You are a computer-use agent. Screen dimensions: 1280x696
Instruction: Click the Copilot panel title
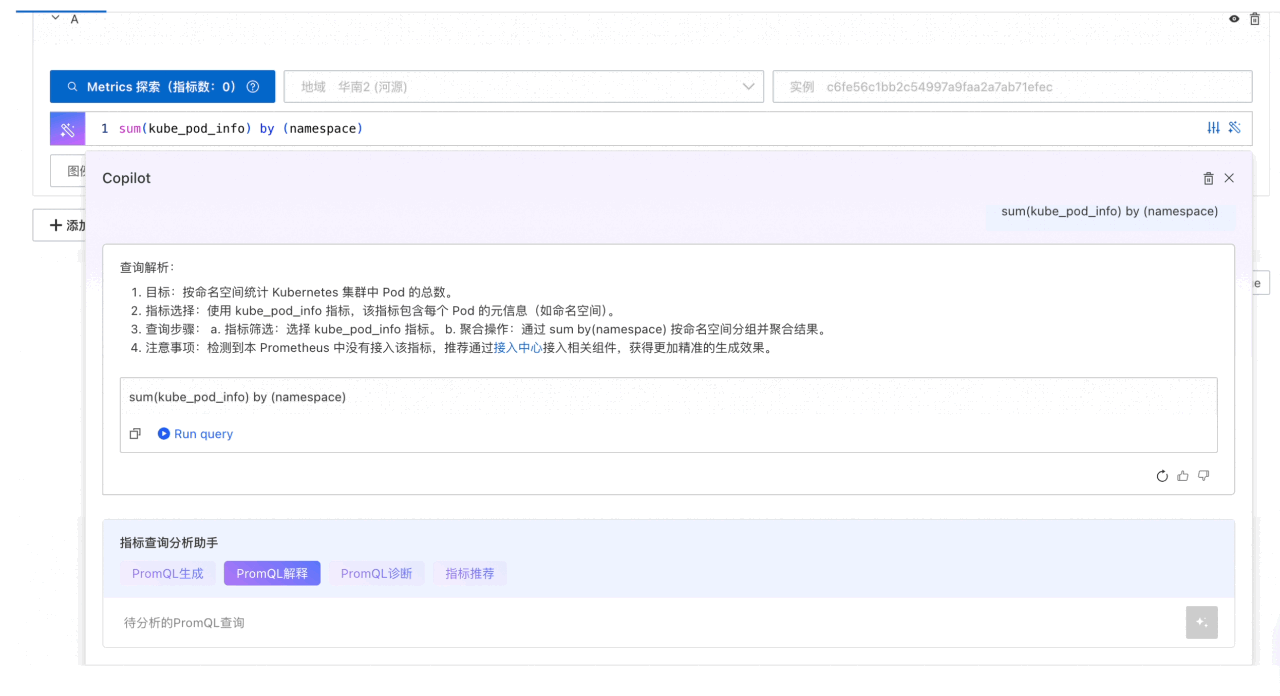coord(127,178)
